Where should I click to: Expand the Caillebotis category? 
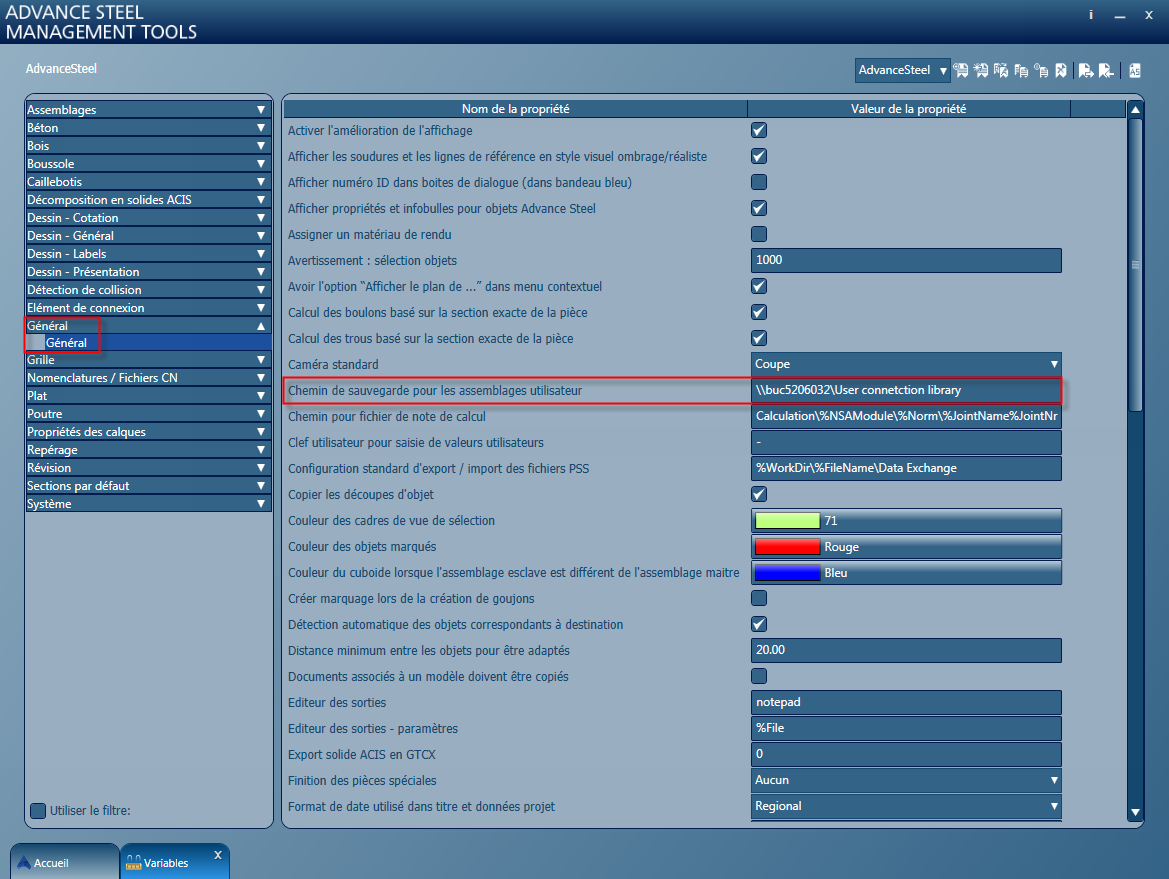coord(148,181)
